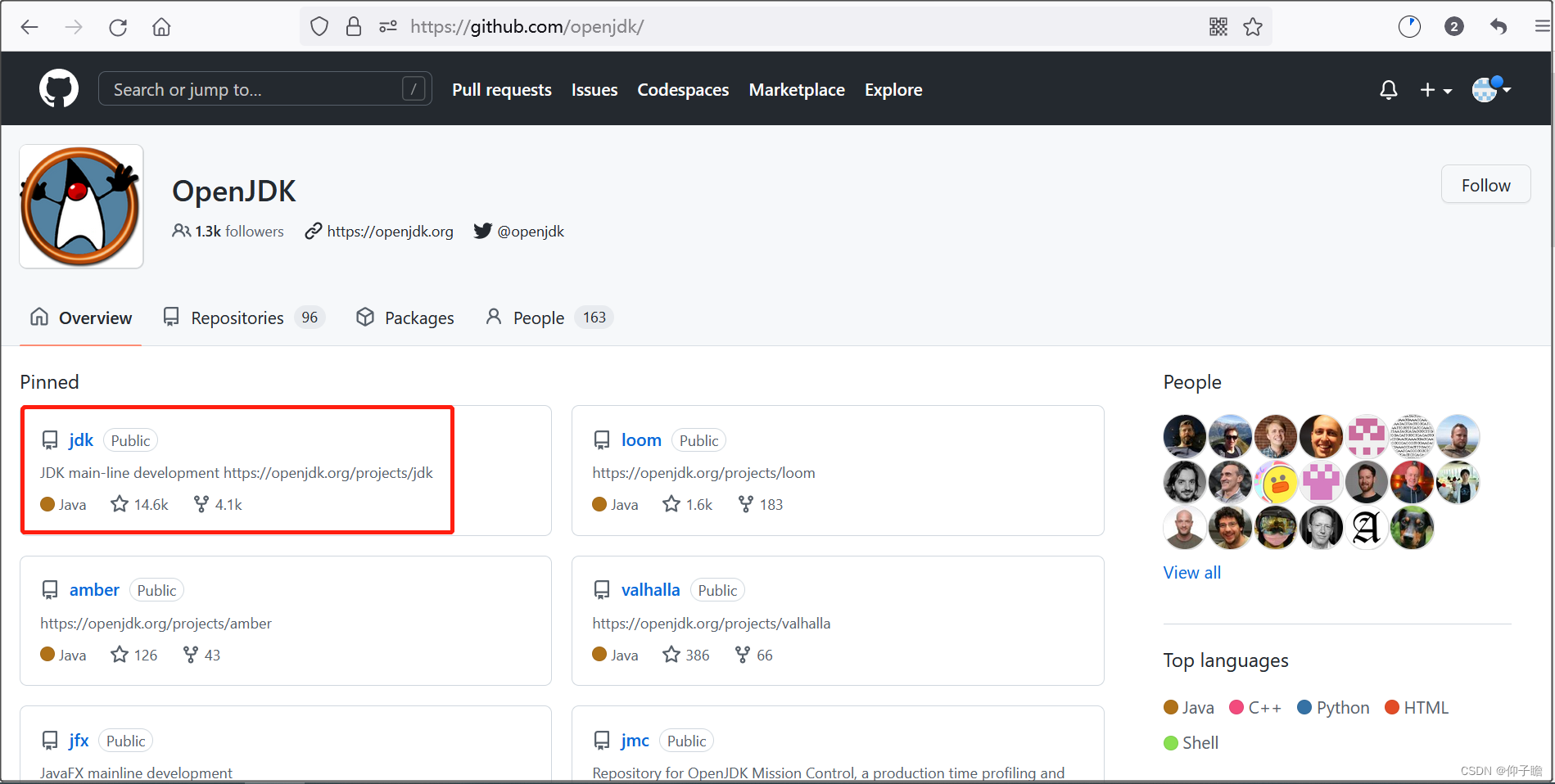The image size is (1555, 784).
Task: Filter by Java in Top languages
Action: coord(1189,708)
